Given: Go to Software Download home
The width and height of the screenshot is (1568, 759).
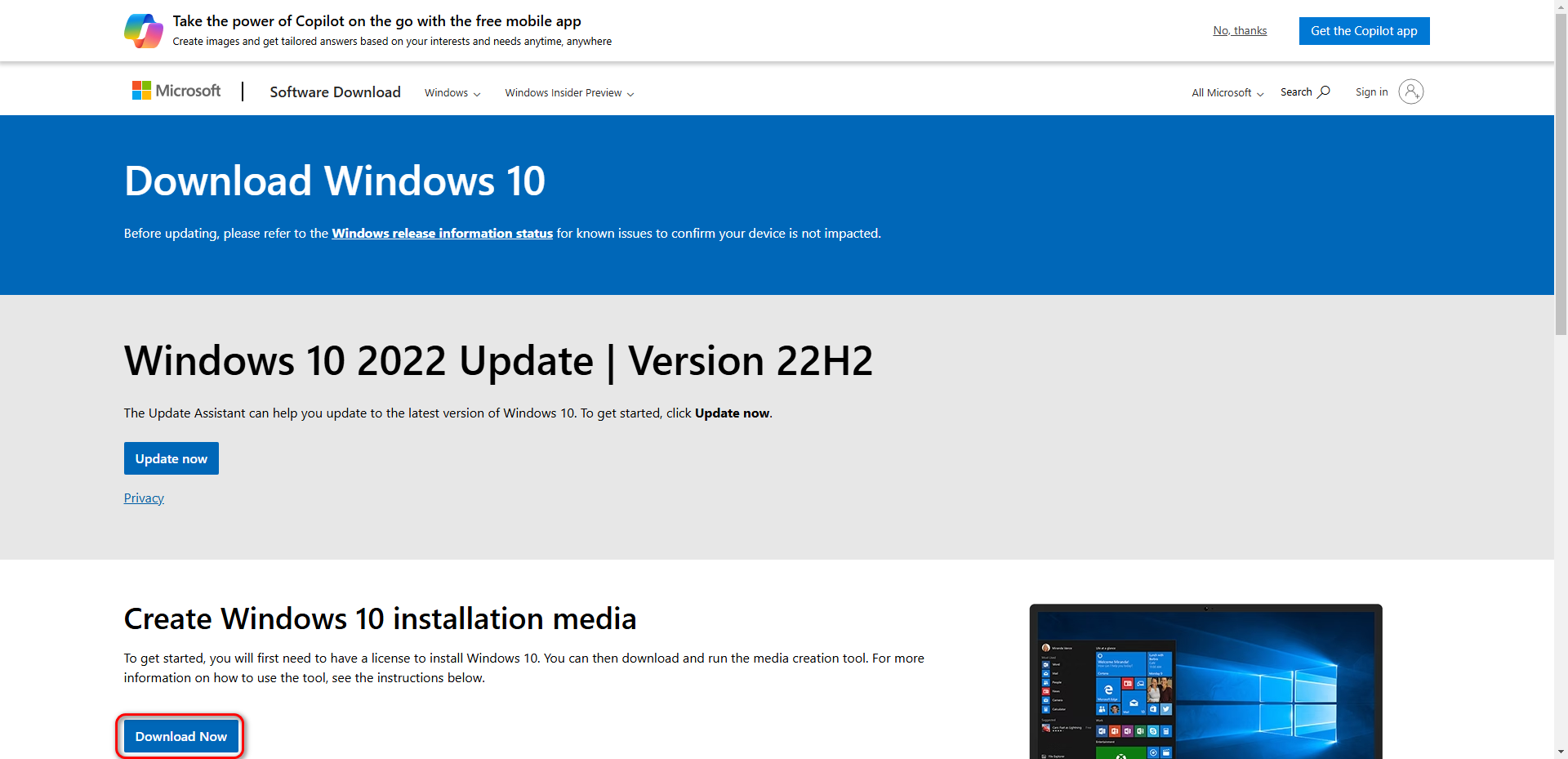Looking at the screenshot, I should click(x=335, y=92).
